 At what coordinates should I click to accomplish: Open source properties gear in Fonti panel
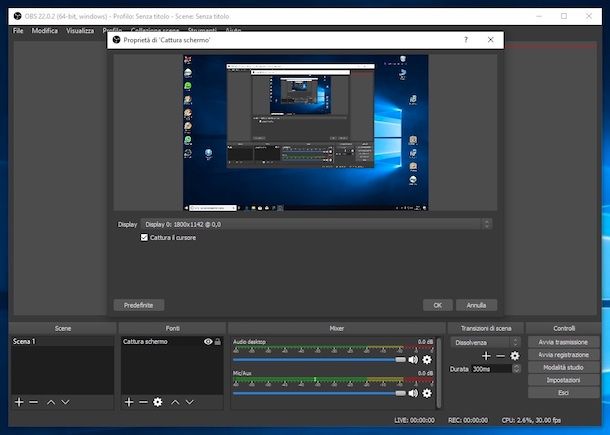(x=158, y=402)
